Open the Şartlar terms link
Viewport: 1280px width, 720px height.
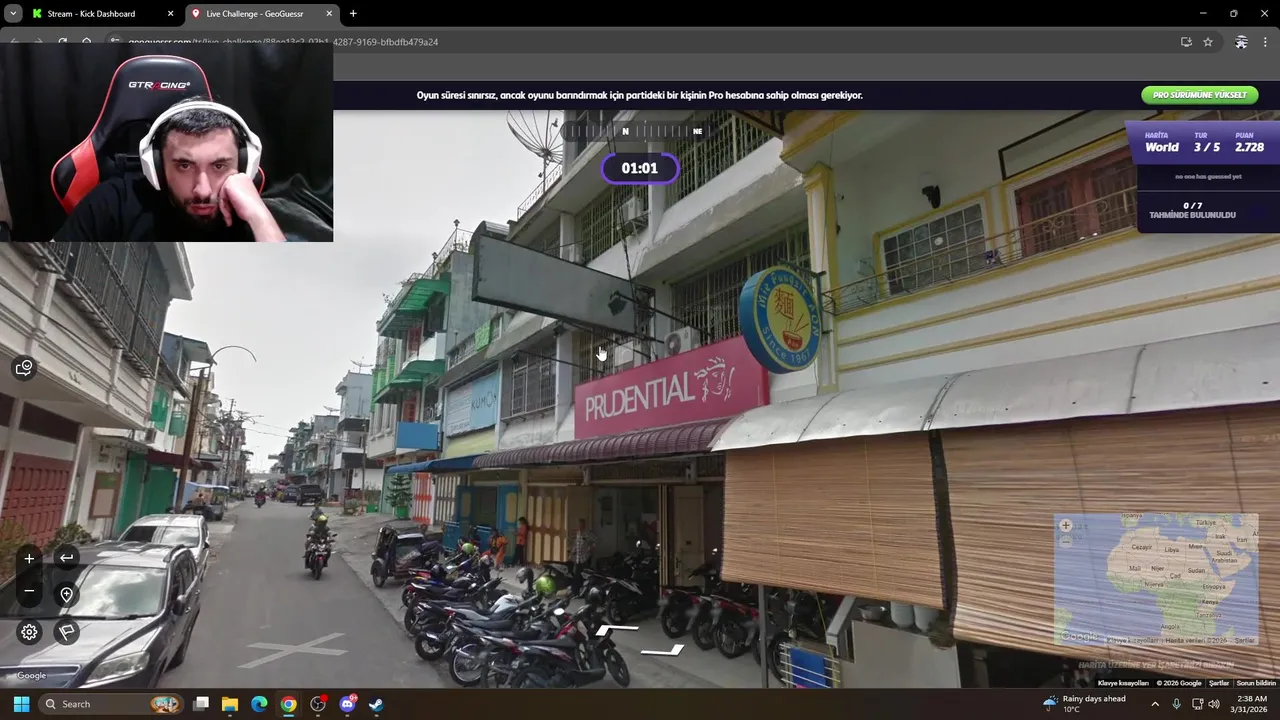[x=1219, y=683]
